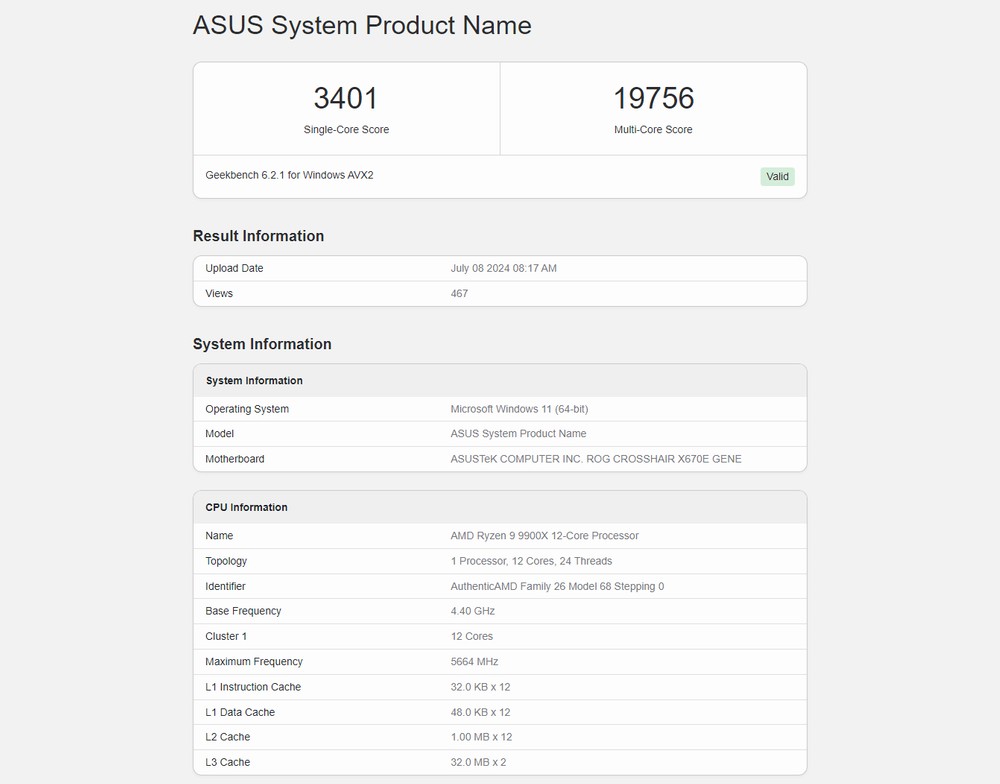Click the L1 Instruction Cache label
This screenshot has height=784, width=1000.
point(253,687)
